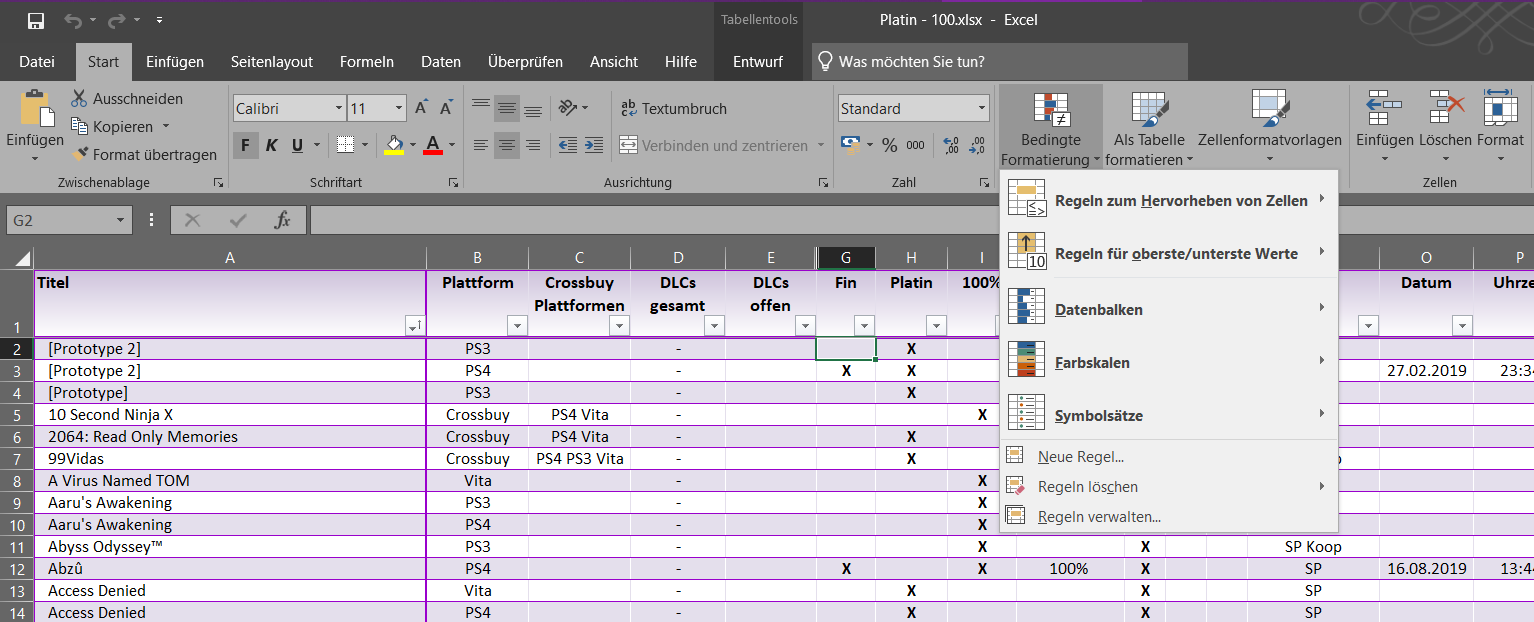The image size is (1534, 622).
Task: Click the red font color swatch
Action: pos(433,145)
